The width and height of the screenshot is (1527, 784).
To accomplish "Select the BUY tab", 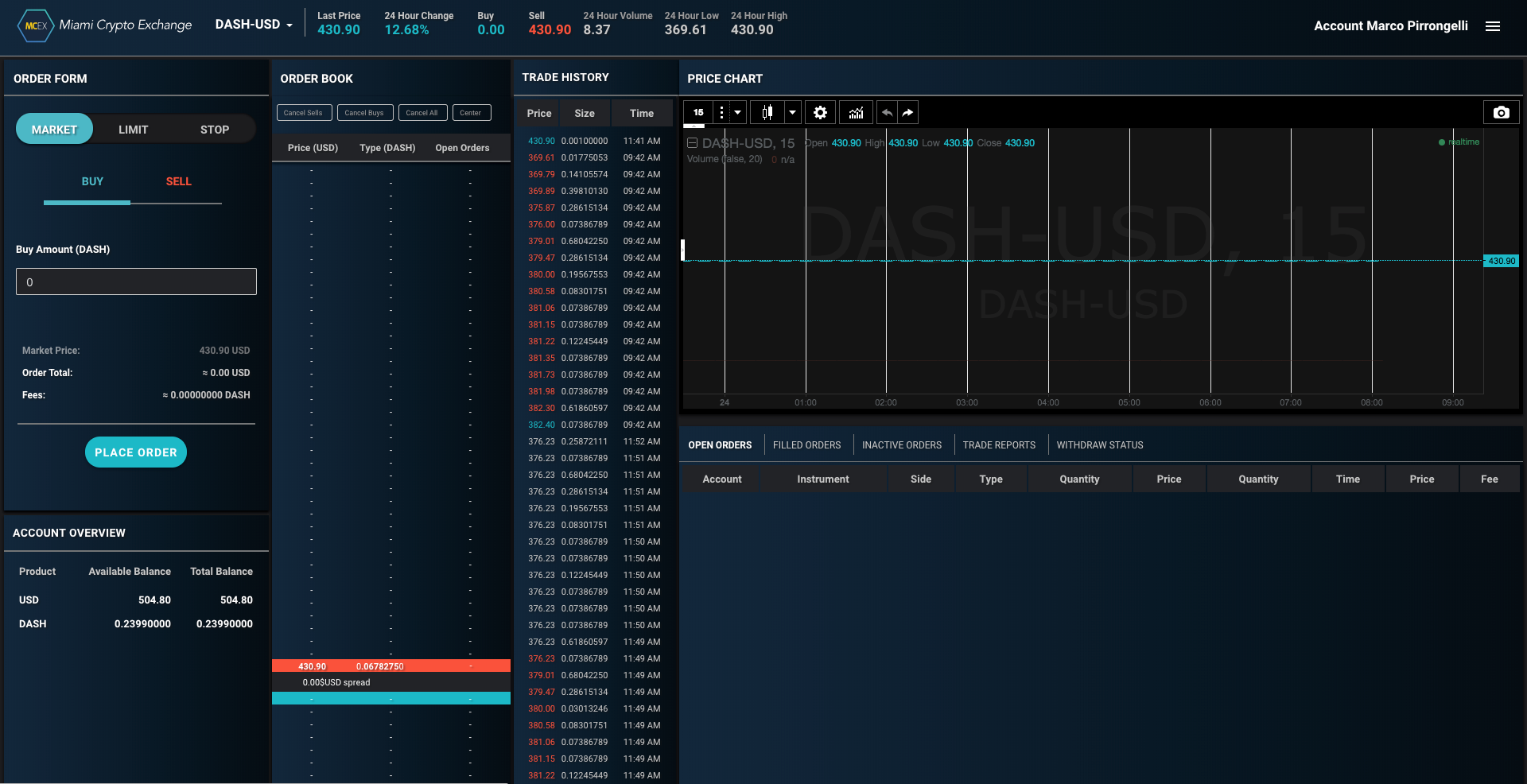I will click(92, 181).
